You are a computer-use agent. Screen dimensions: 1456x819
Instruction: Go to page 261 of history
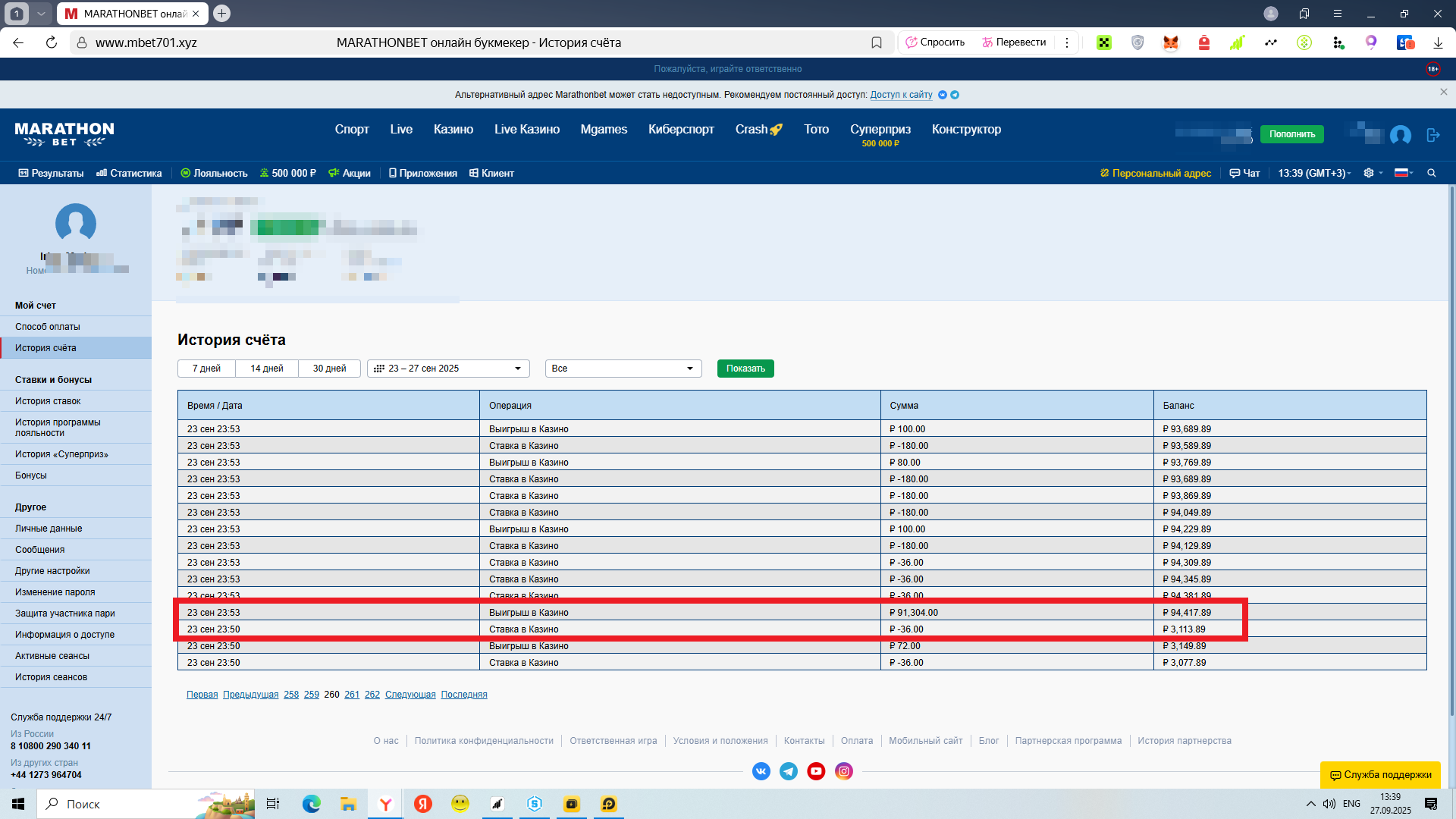352,695
